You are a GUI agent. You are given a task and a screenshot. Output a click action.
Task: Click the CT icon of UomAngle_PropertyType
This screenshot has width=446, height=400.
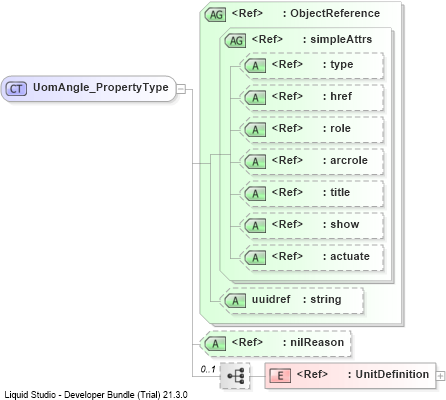pyautogui.click(x=16, y=89)
